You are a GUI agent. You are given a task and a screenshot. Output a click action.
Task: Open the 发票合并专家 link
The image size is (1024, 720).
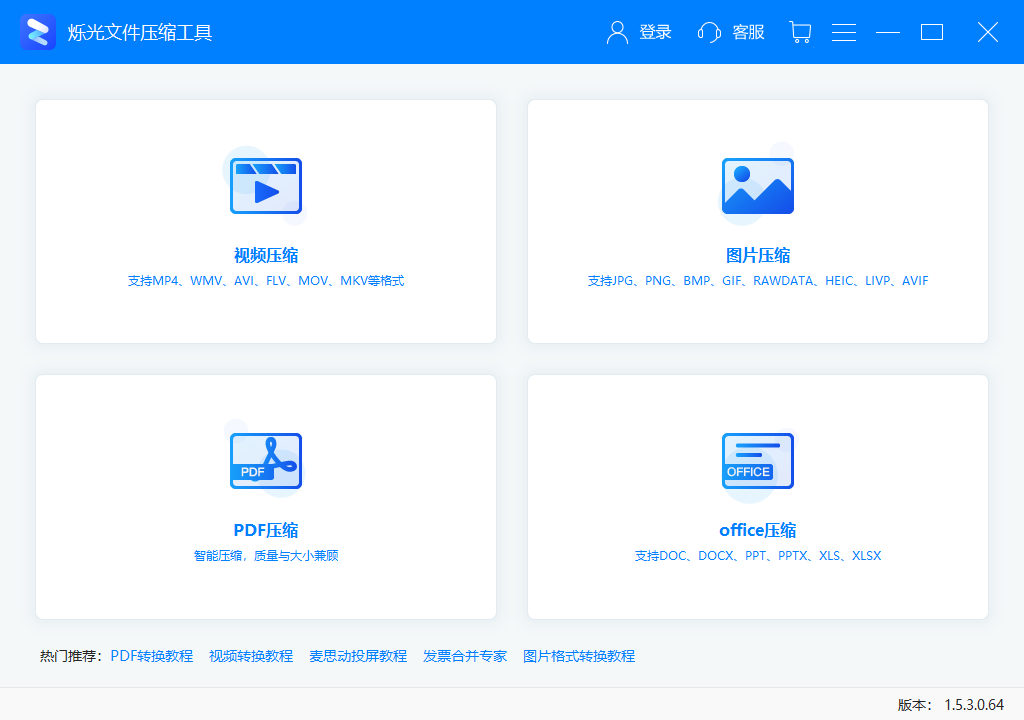coord(465,656)
